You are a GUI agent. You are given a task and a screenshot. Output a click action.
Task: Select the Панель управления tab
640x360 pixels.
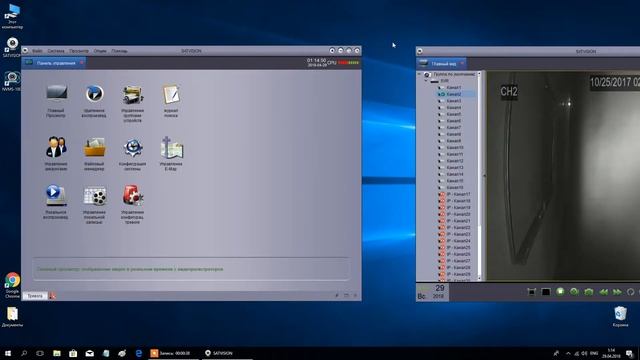pyautogui.click(x=53, y=63)
